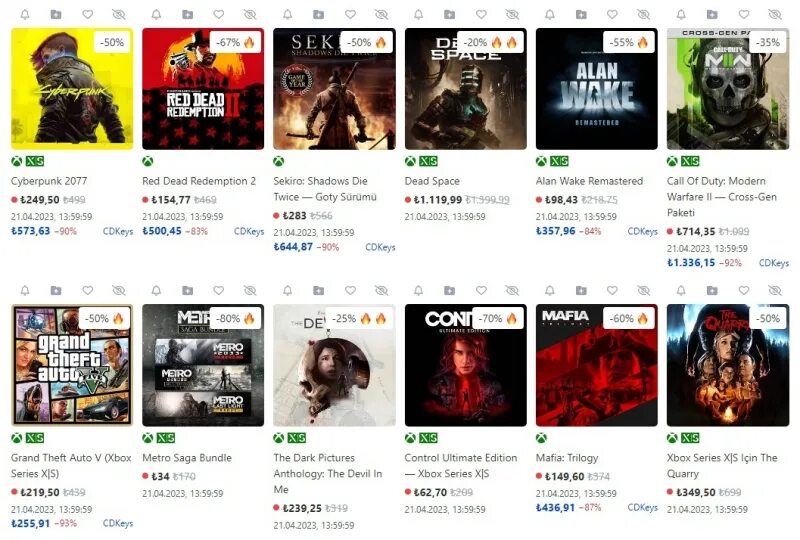
Task: Click The Dark Pictures Devil In Me cover image
Action: [x=334, y=365]
